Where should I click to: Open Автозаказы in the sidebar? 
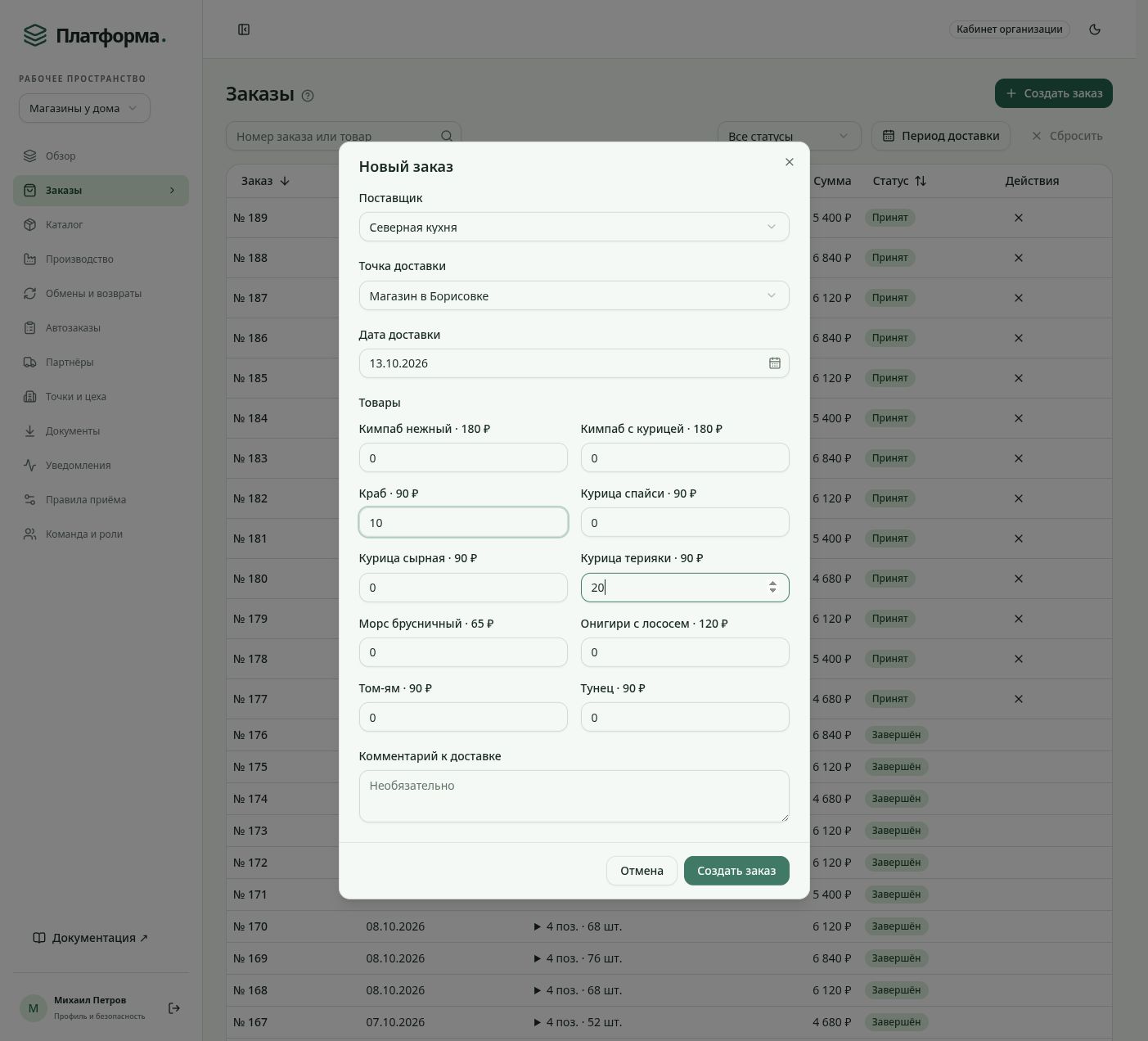101,328
